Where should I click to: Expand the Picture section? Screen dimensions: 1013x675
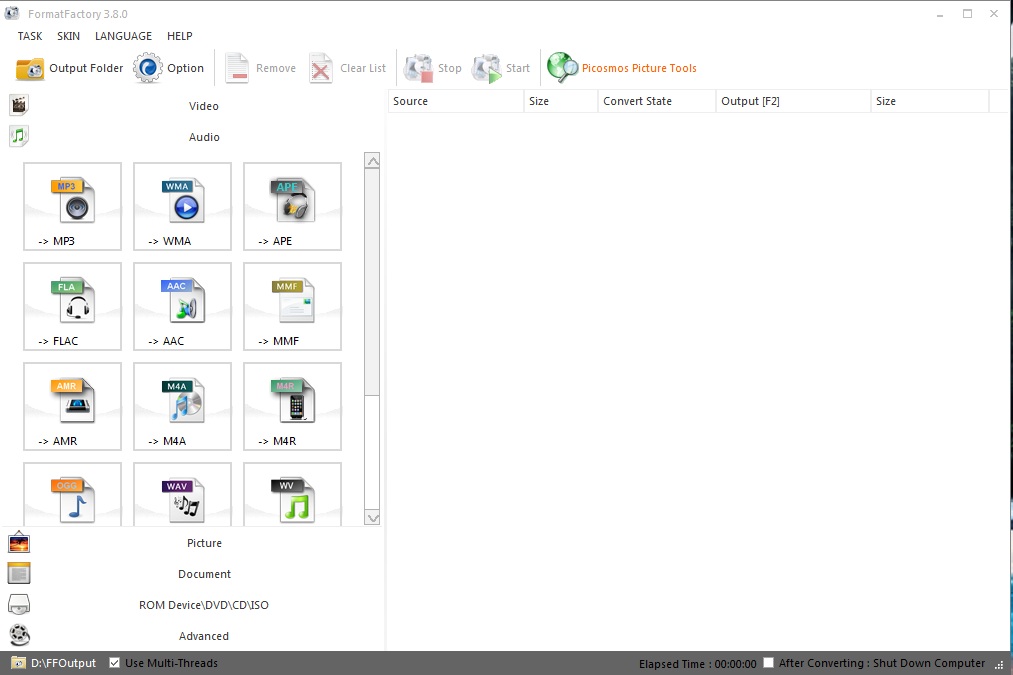pos(204,543)
